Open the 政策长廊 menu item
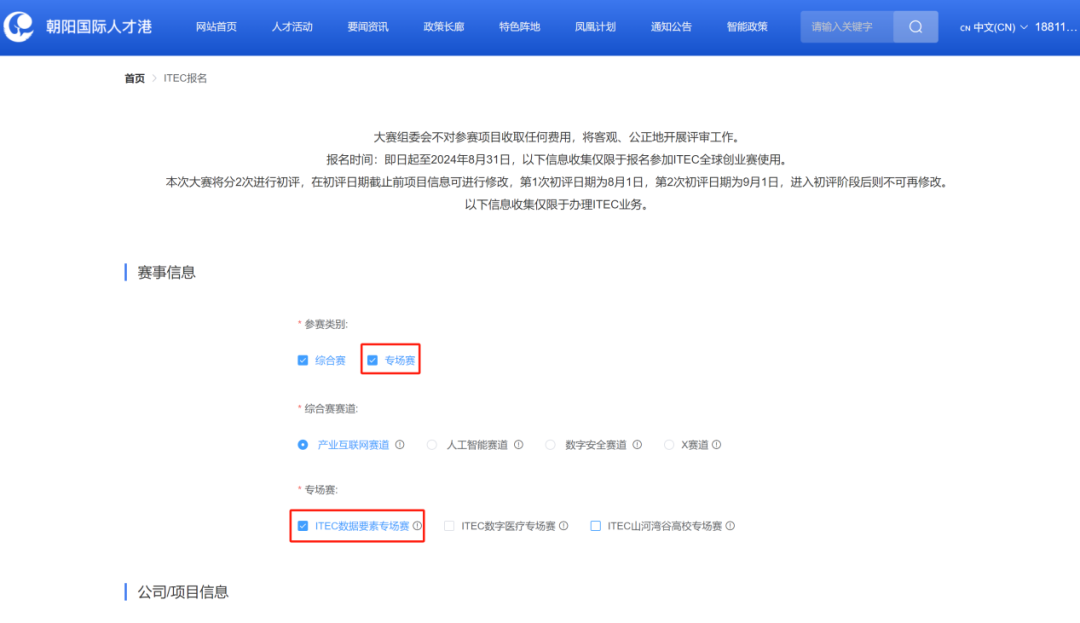Image resolution: width=1080 pixels, height=623 pixels. pos(444,27)
